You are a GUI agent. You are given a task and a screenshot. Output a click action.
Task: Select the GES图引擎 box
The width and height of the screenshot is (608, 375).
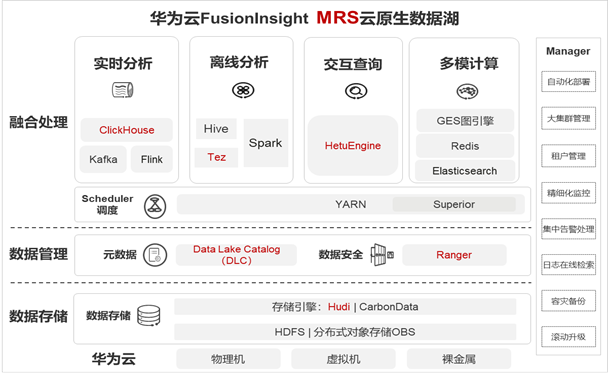[x=465, y=121]
